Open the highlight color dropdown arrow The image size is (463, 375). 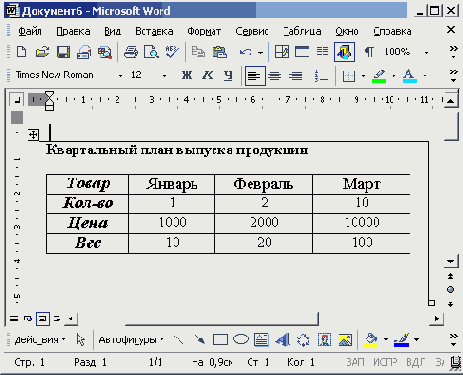394,76
